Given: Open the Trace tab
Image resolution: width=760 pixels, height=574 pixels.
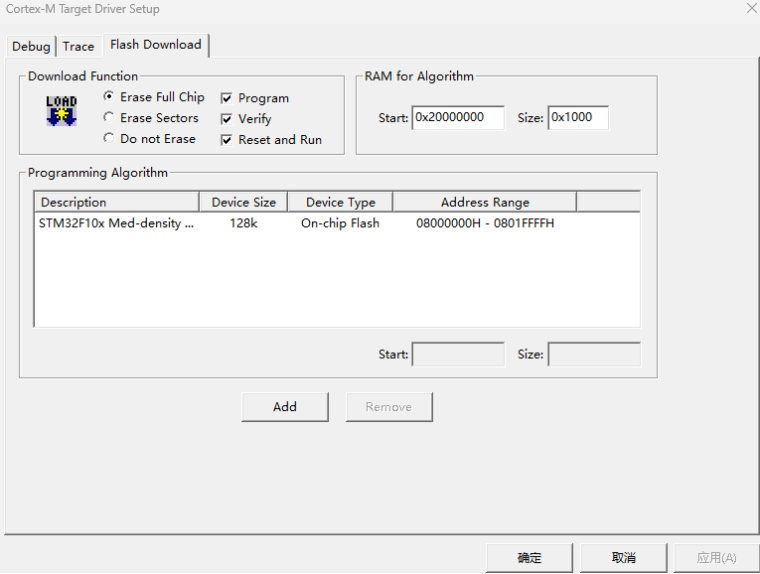Looking at the screenshot, I should (79, 47).
